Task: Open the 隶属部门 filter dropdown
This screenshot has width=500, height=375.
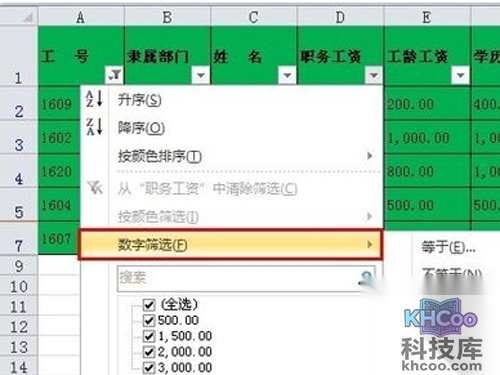Action: [x=201, y=75]
